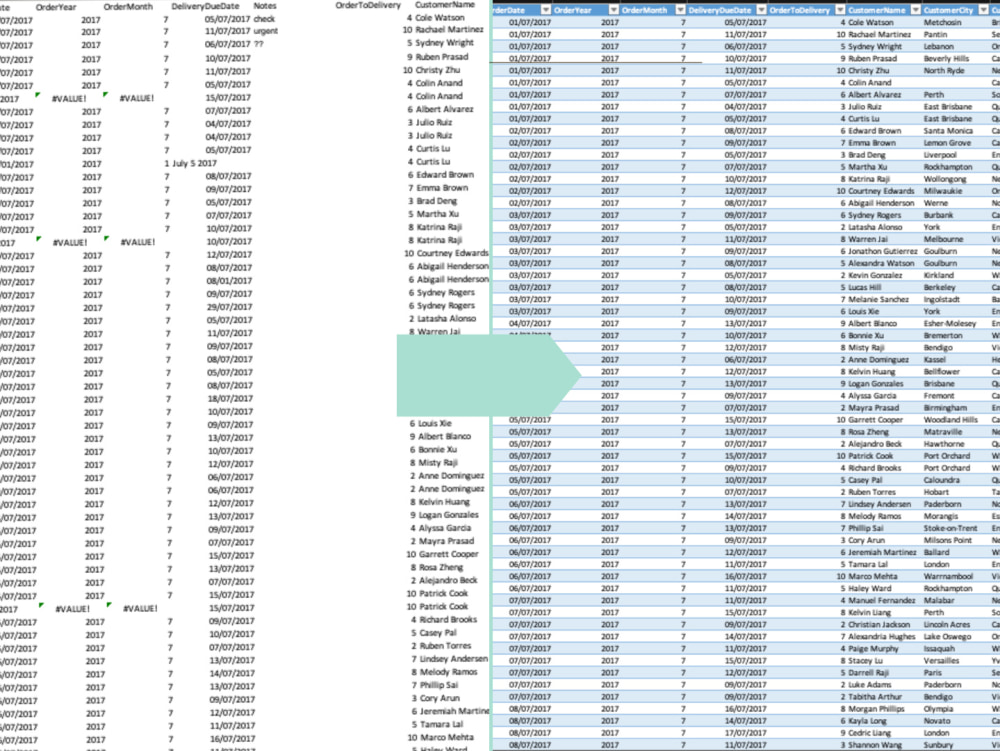Select the CustomerCity header in the right table
This screenshot has height=751, width=1000.
[x=948, y=10]
